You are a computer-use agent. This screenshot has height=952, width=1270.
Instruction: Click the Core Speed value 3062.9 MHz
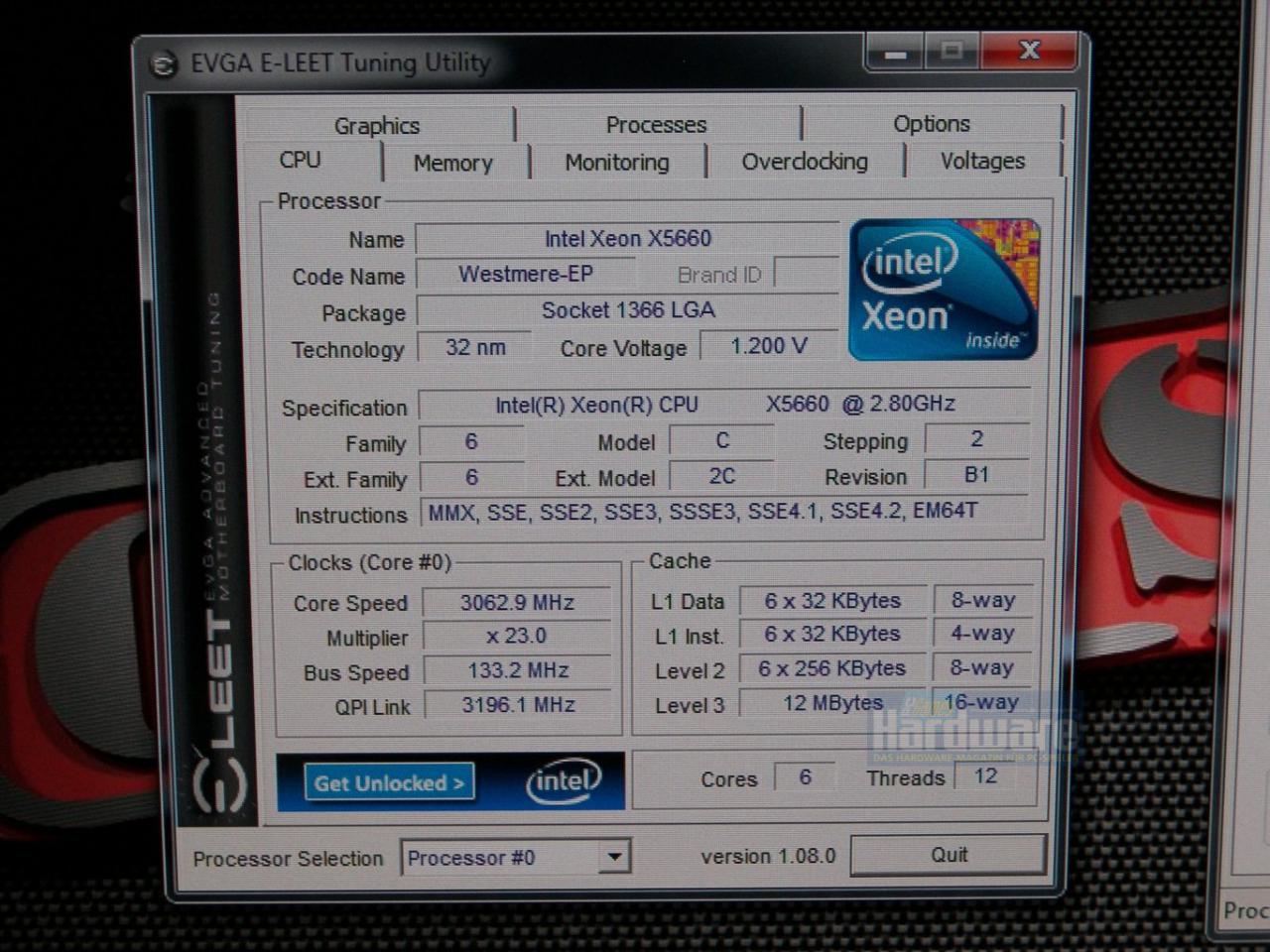click(517, 602)
